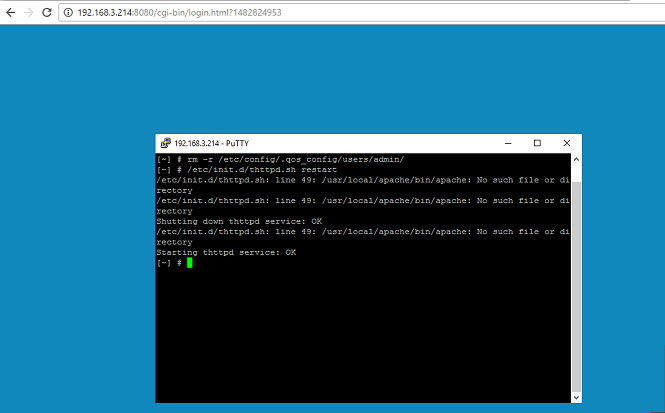Focus the address bar URL text
This screenshot has height=413, width=665.
pos(179,13)
